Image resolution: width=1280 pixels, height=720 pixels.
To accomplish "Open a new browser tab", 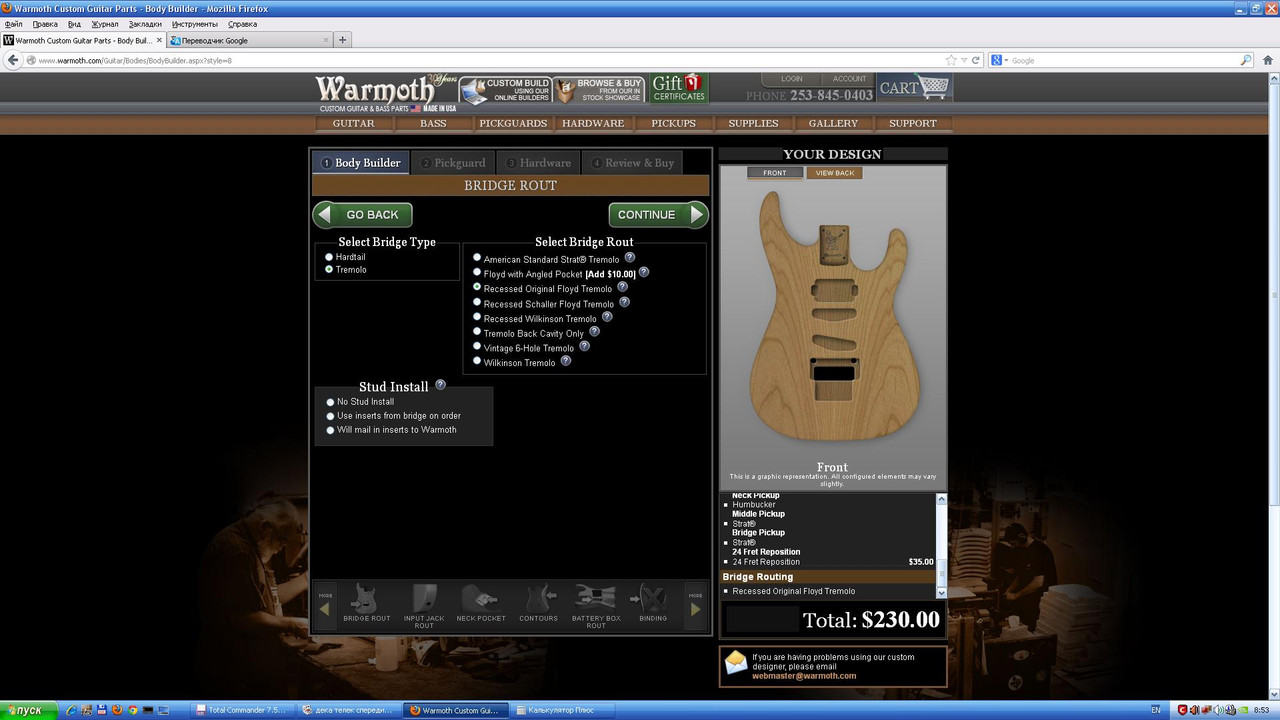I will [343, 40].
